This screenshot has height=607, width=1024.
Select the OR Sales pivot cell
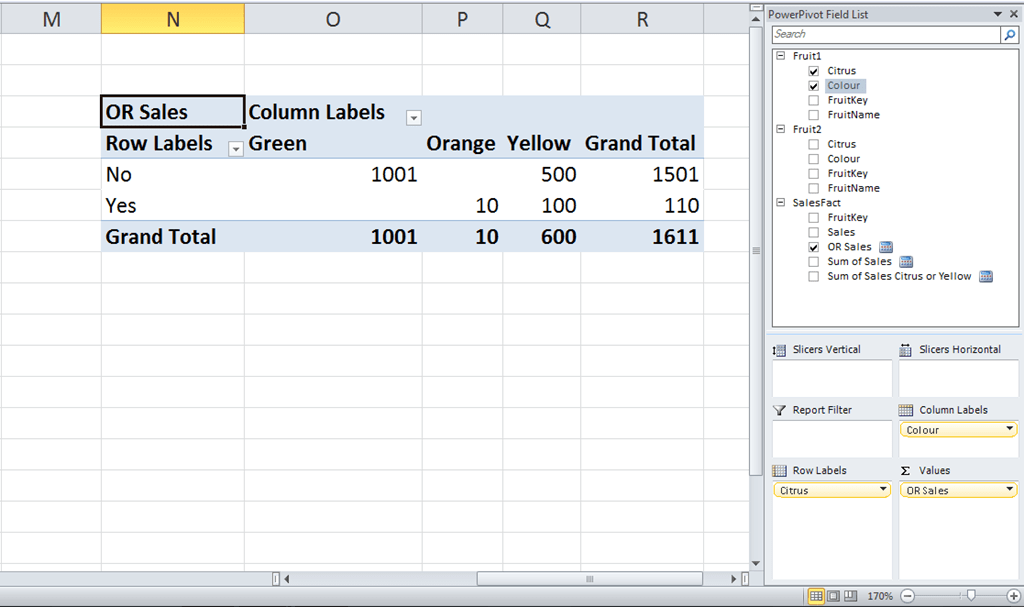click(x=173, y=112)
